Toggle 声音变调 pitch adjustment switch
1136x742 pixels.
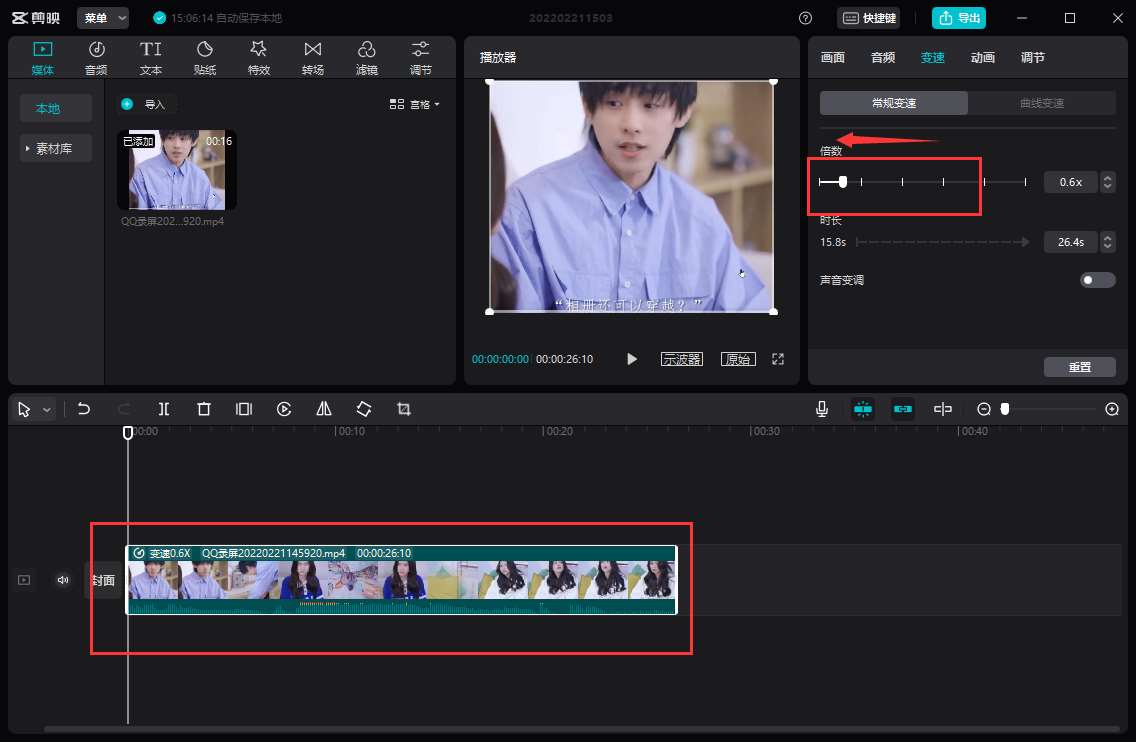click(1097, 280)
